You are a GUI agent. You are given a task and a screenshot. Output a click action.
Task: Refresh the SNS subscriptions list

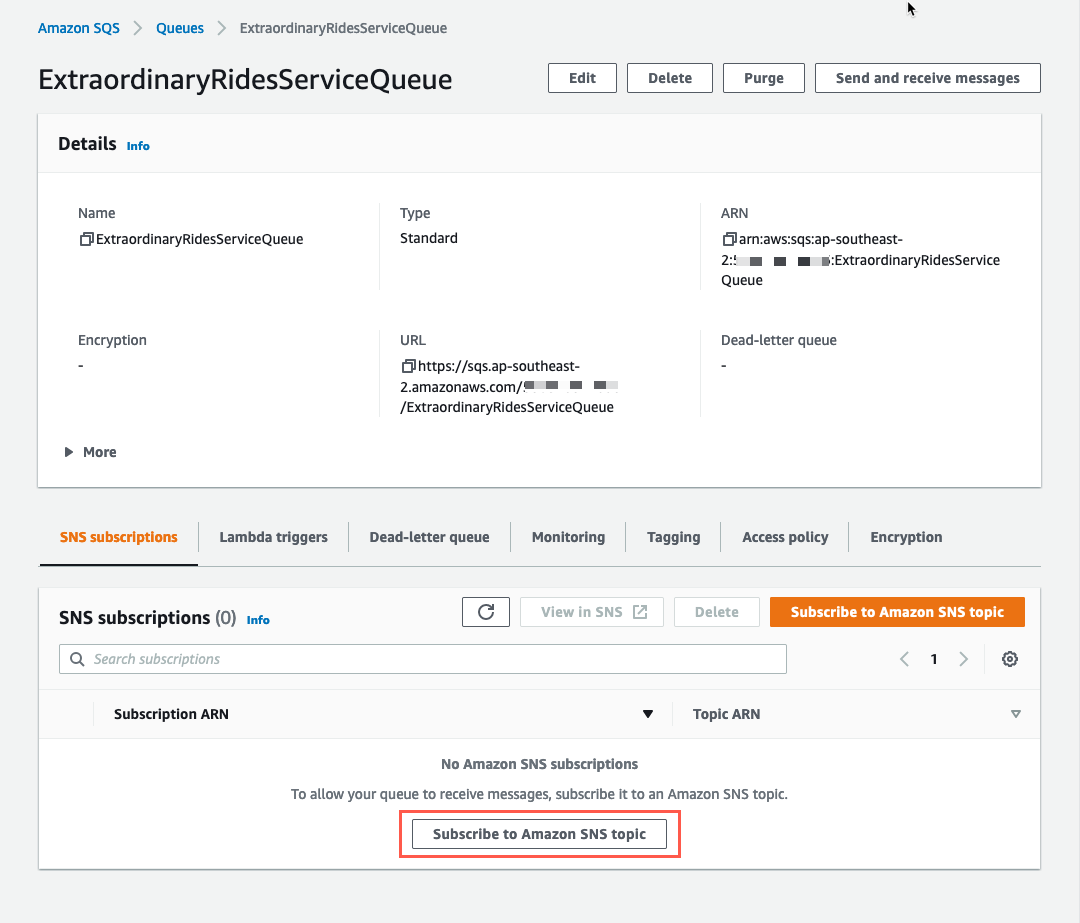[x=486, y=612]
